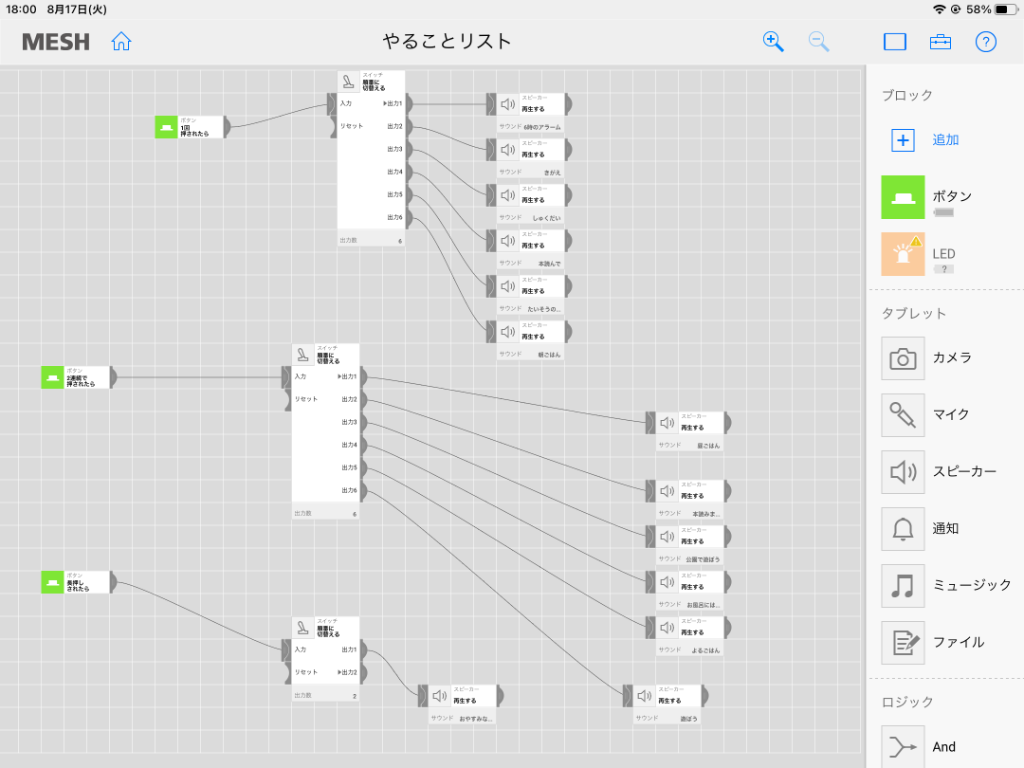Tap the green button block 2連続で押されたら
Image resolution: width=1024 pixels, height=768 pixels.
(76, 377)
